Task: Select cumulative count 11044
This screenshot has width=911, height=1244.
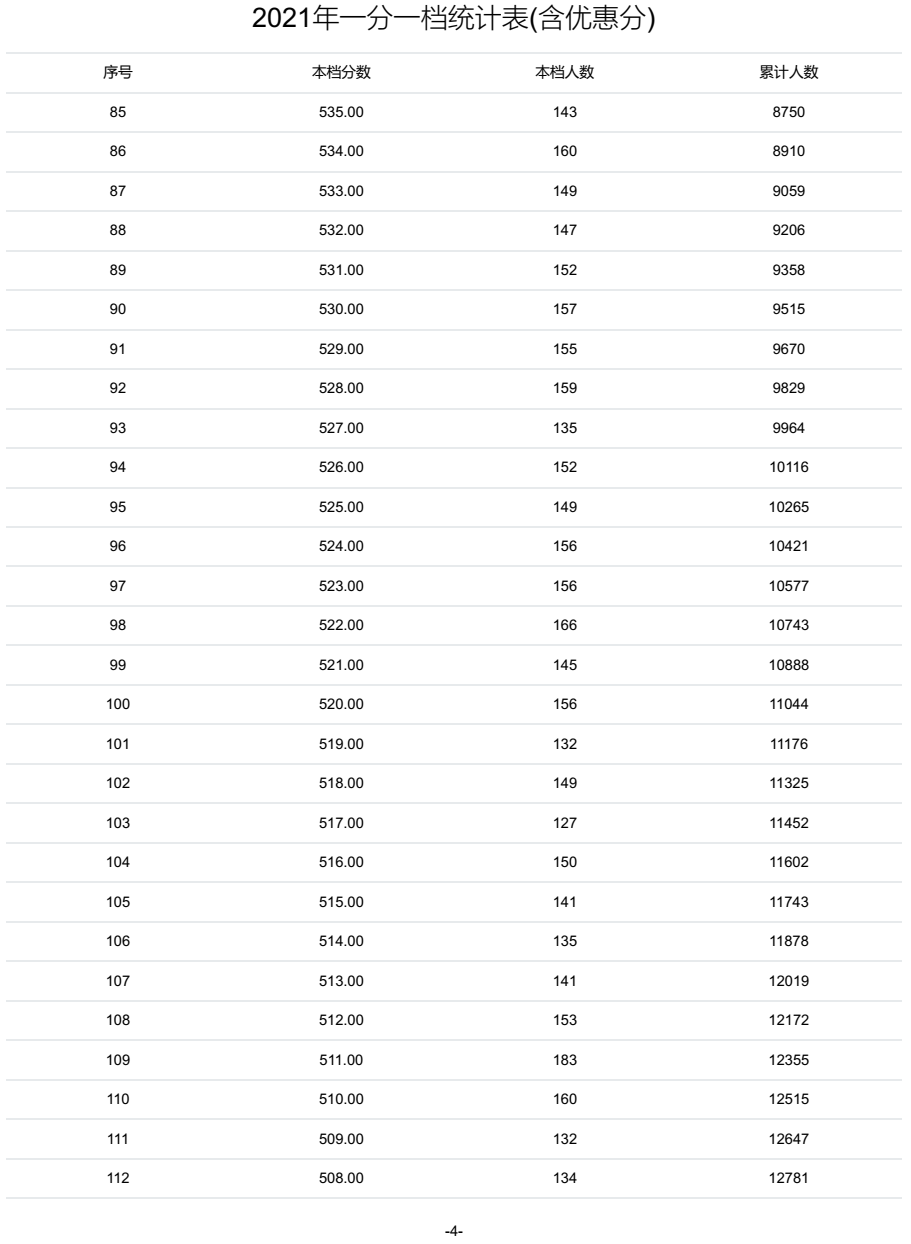Action: pyautogui.click(x=788, y=704)
